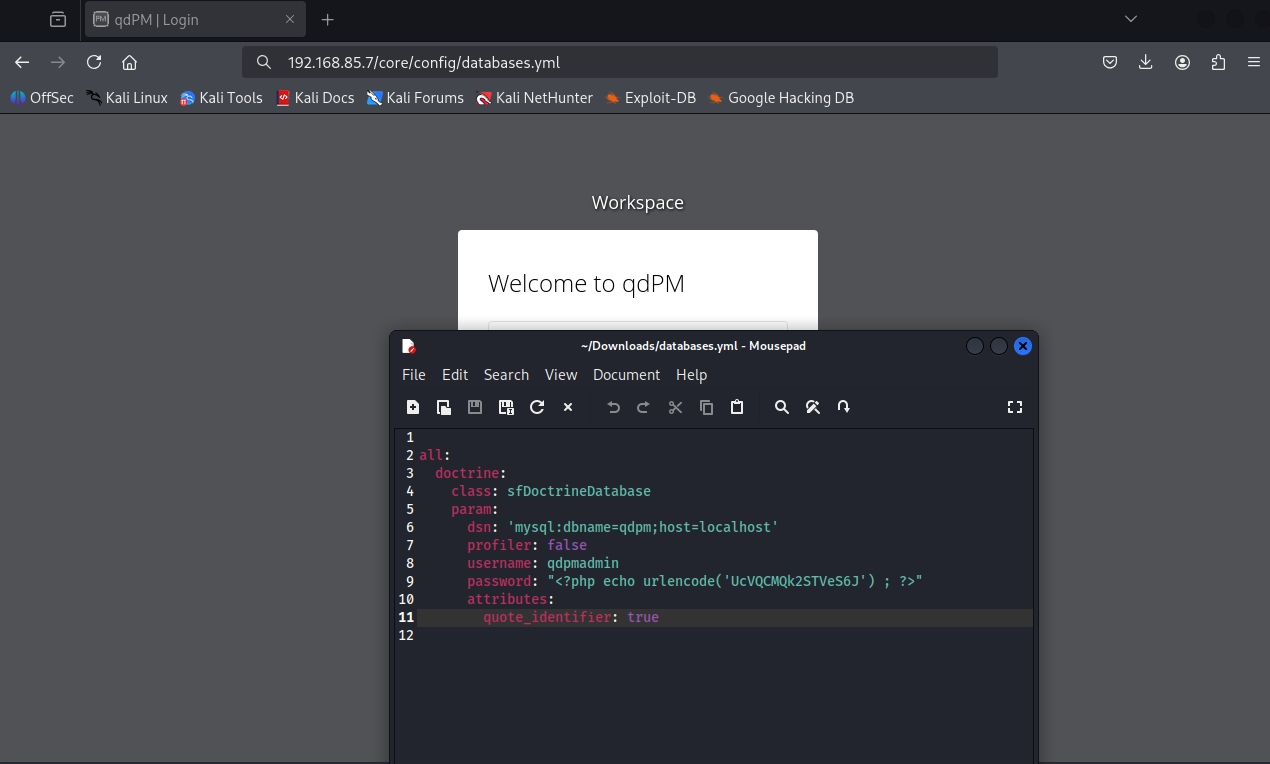Click the Find and Replace icon
1270x764 pixels.
pos(813,407)
